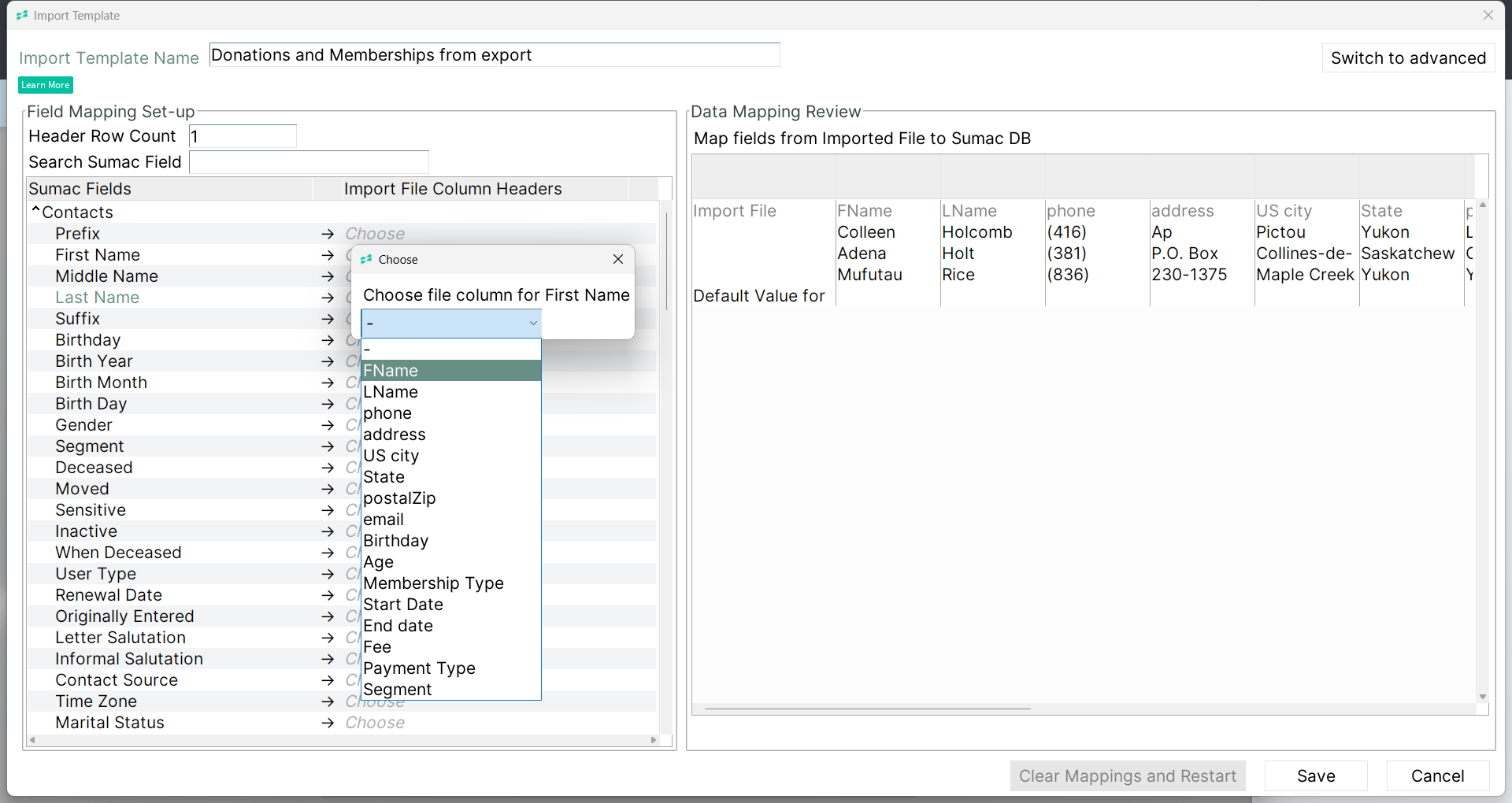Click the Inactive row arrow icon
Screen dimensions: 1512x803
328,531
